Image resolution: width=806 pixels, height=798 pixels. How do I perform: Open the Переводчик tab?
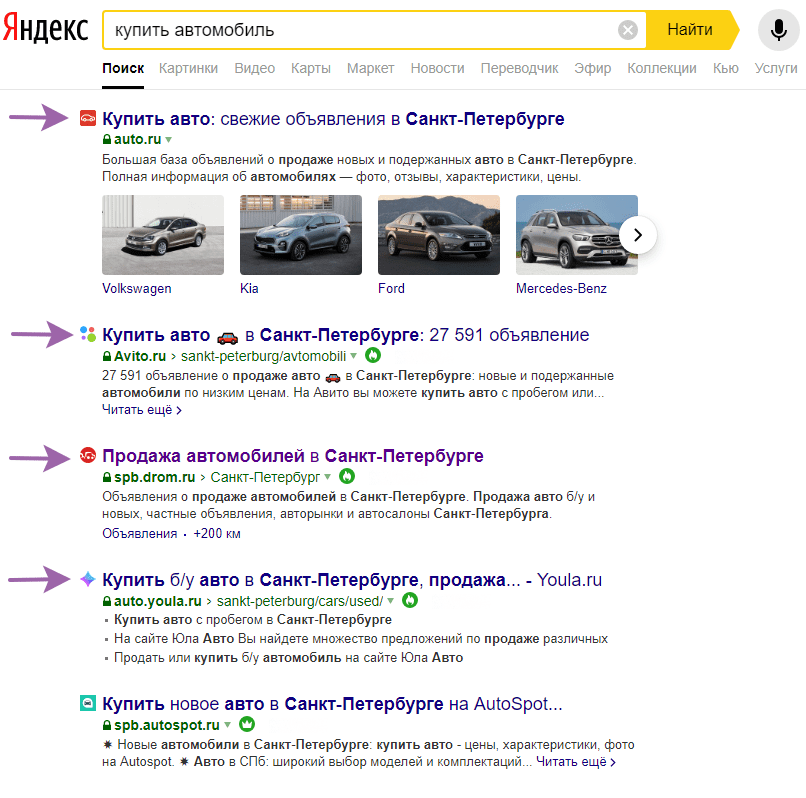click(519, 68)
